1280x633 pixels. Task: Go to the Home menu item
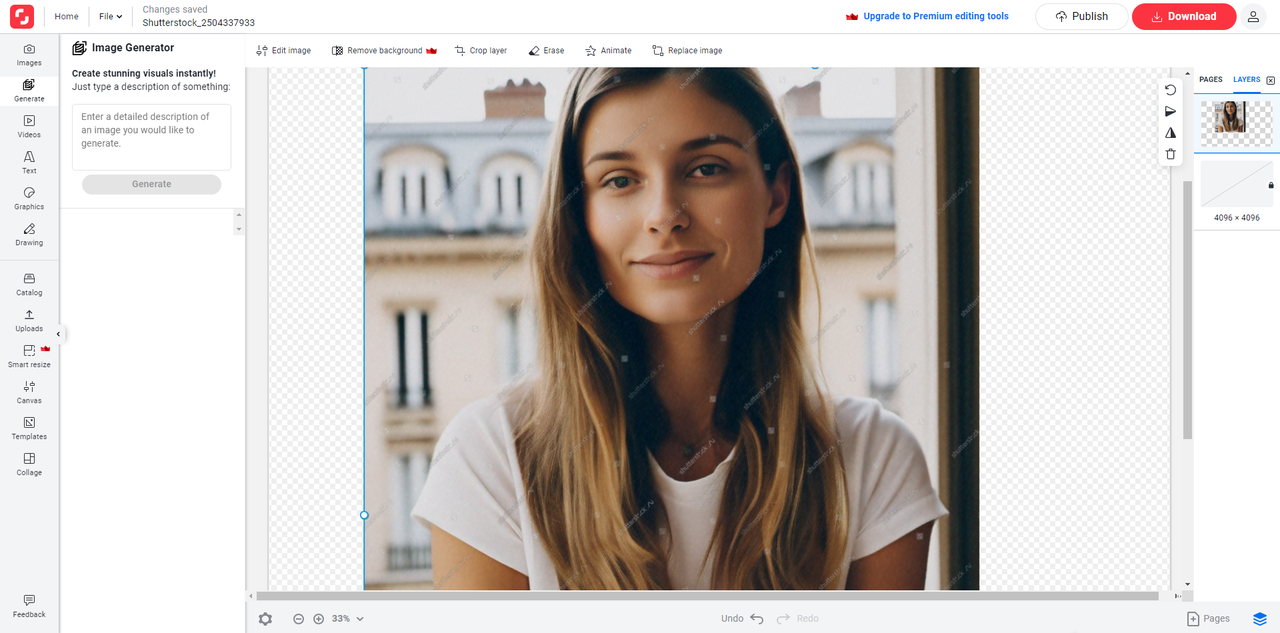click(66, 17)
